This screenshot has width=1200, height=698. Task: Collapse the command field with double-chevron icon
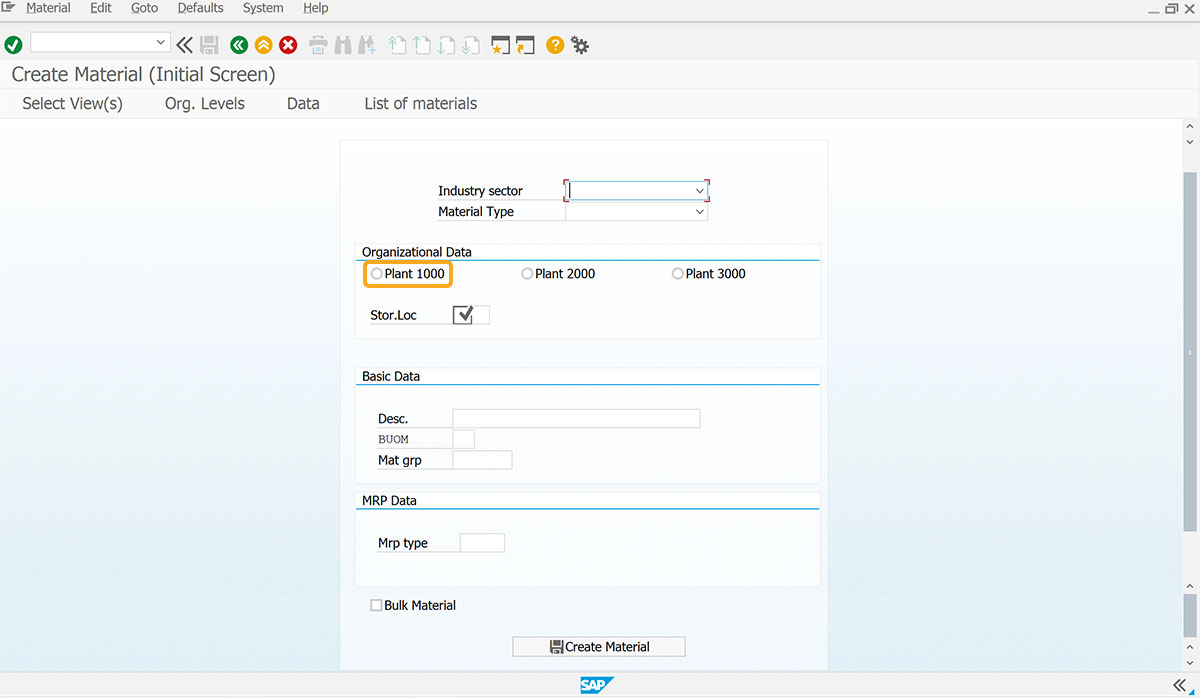pos(184,45)
